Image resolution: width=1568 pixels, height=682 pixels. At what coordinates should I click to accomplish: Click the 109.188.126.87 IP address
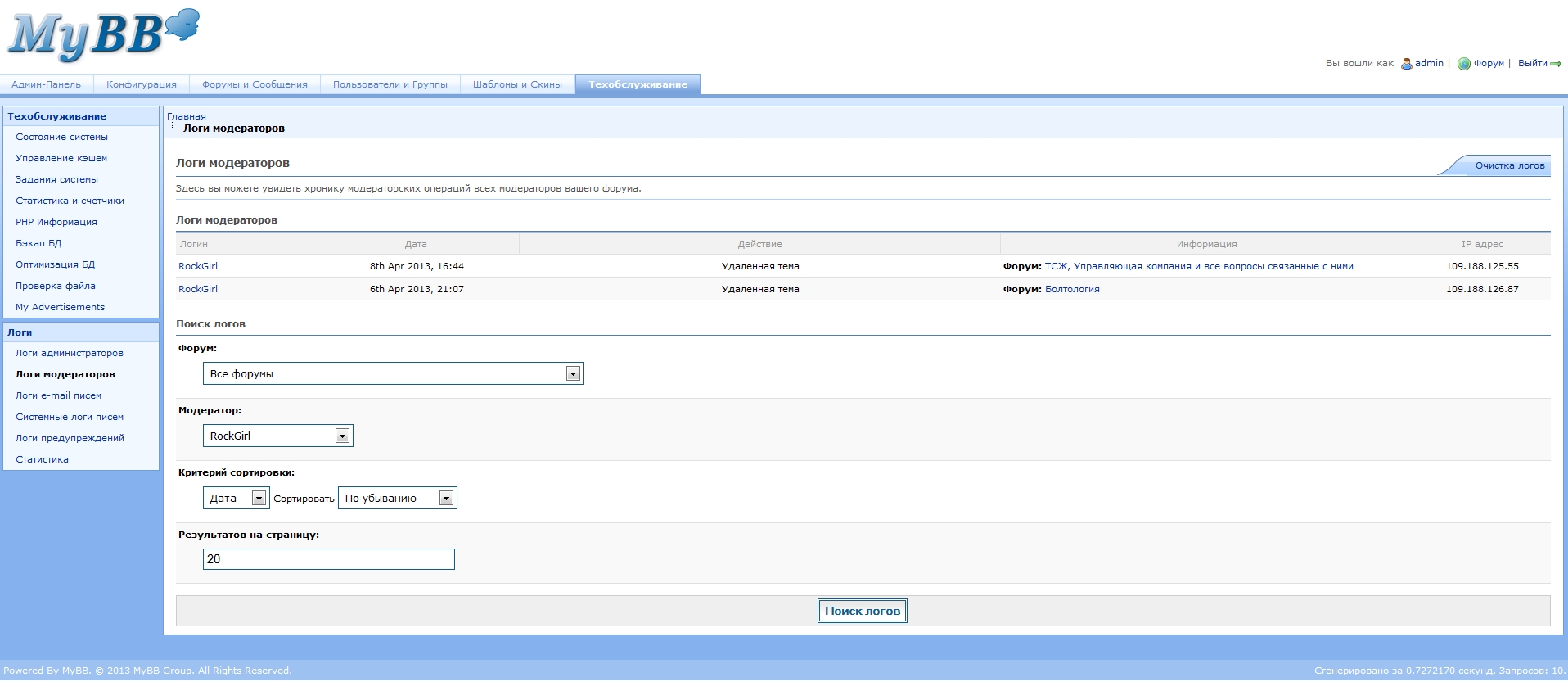tap(1482, 289)
